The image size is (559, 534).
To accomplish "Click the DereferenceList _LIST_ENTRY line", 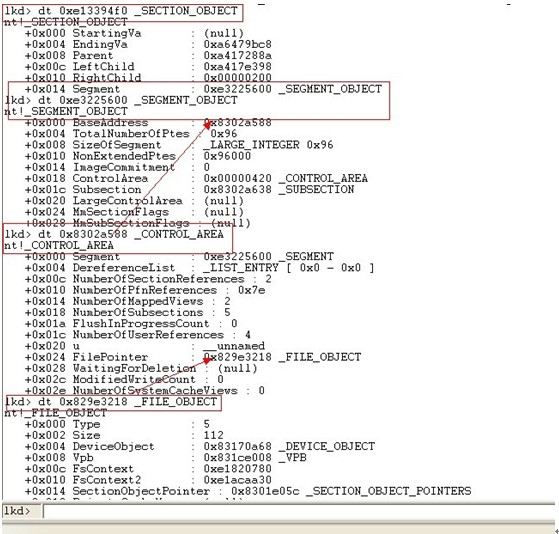I will click(200, 268).
